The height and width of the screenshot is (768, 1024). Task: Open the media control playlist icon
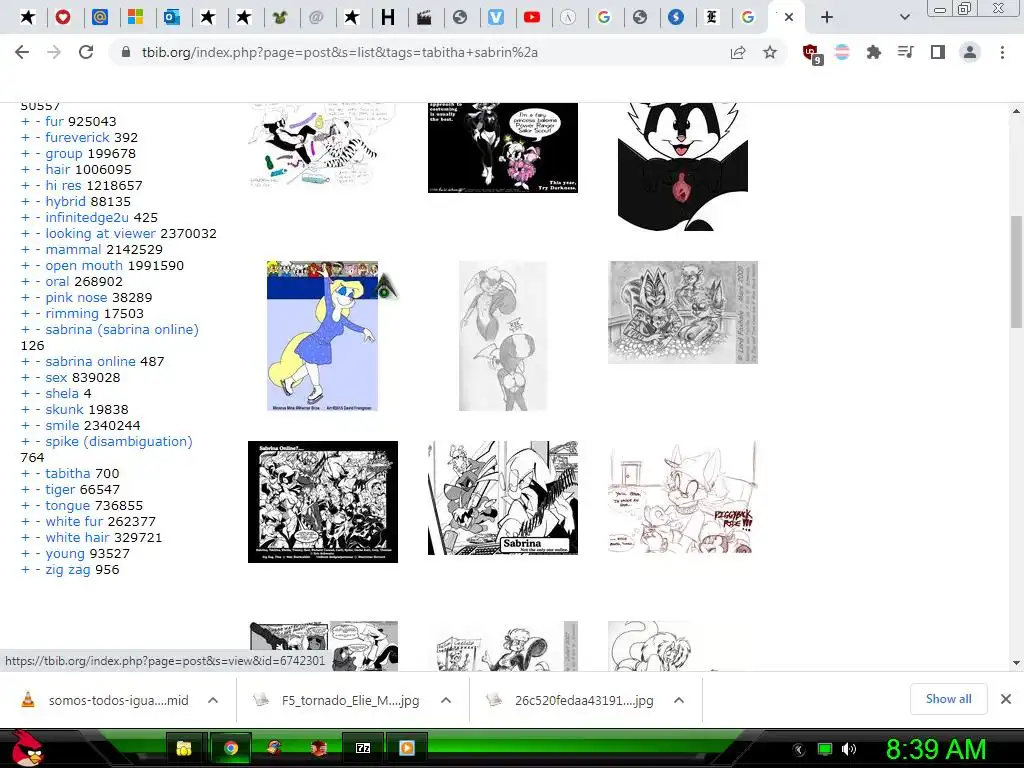pyautogui.click(x=905, y=52)
